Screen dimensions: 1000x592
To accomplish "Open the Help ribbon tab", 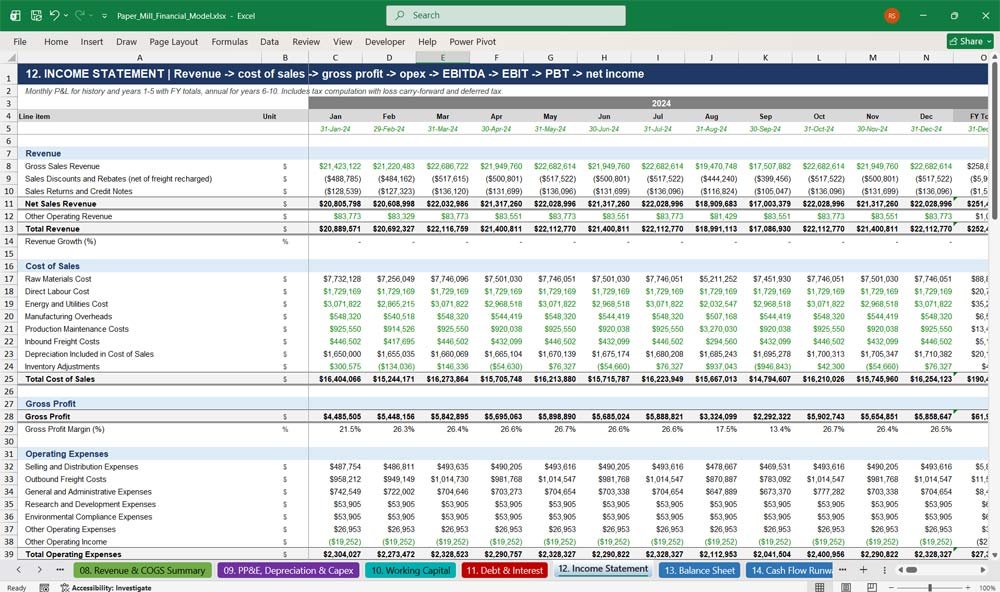I will pyautogui.click(x=427, y=41).
